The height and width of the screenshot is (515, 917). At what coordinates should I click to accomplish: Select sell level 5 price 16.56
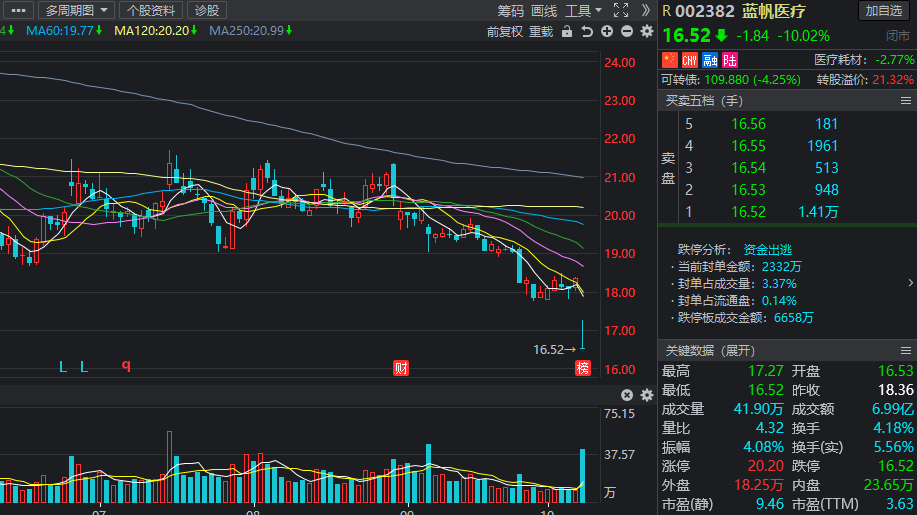pyautogui.click(x=748, y=124)
